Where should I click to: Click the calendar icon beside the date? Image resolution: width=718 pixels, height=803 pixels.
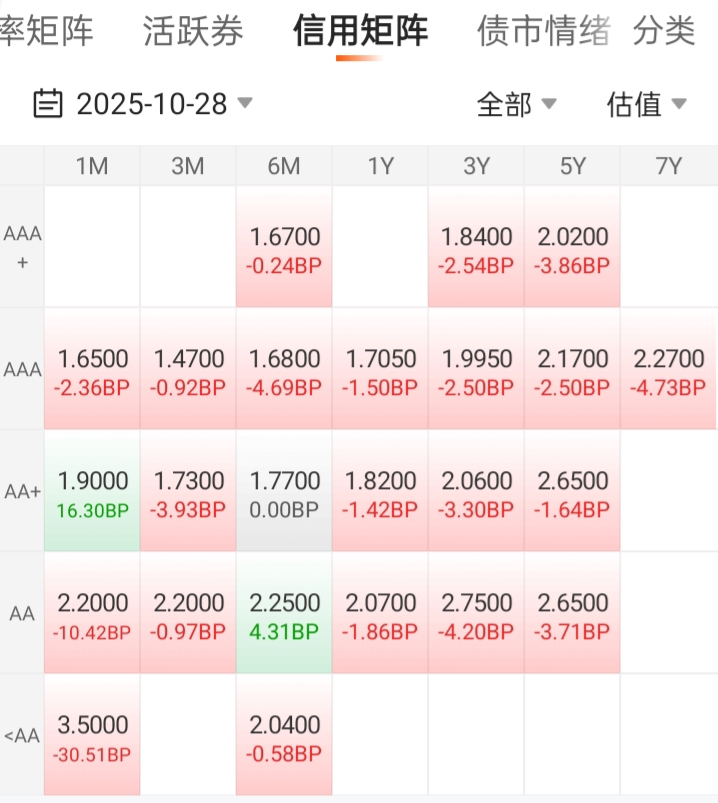[x=48, y=104]
